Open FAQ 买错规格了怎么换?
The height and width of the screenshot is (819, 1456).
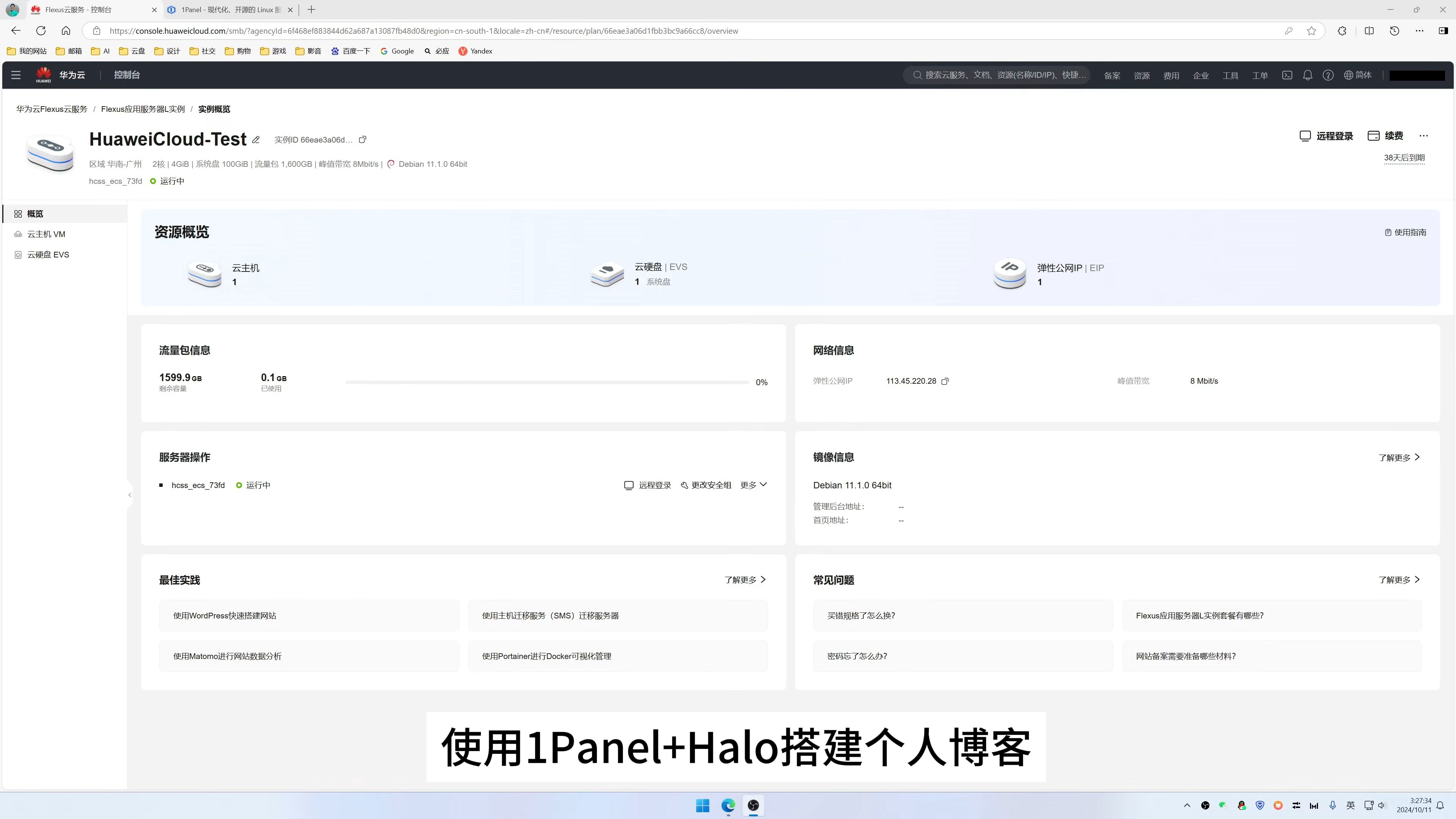(x=963, y=615)
